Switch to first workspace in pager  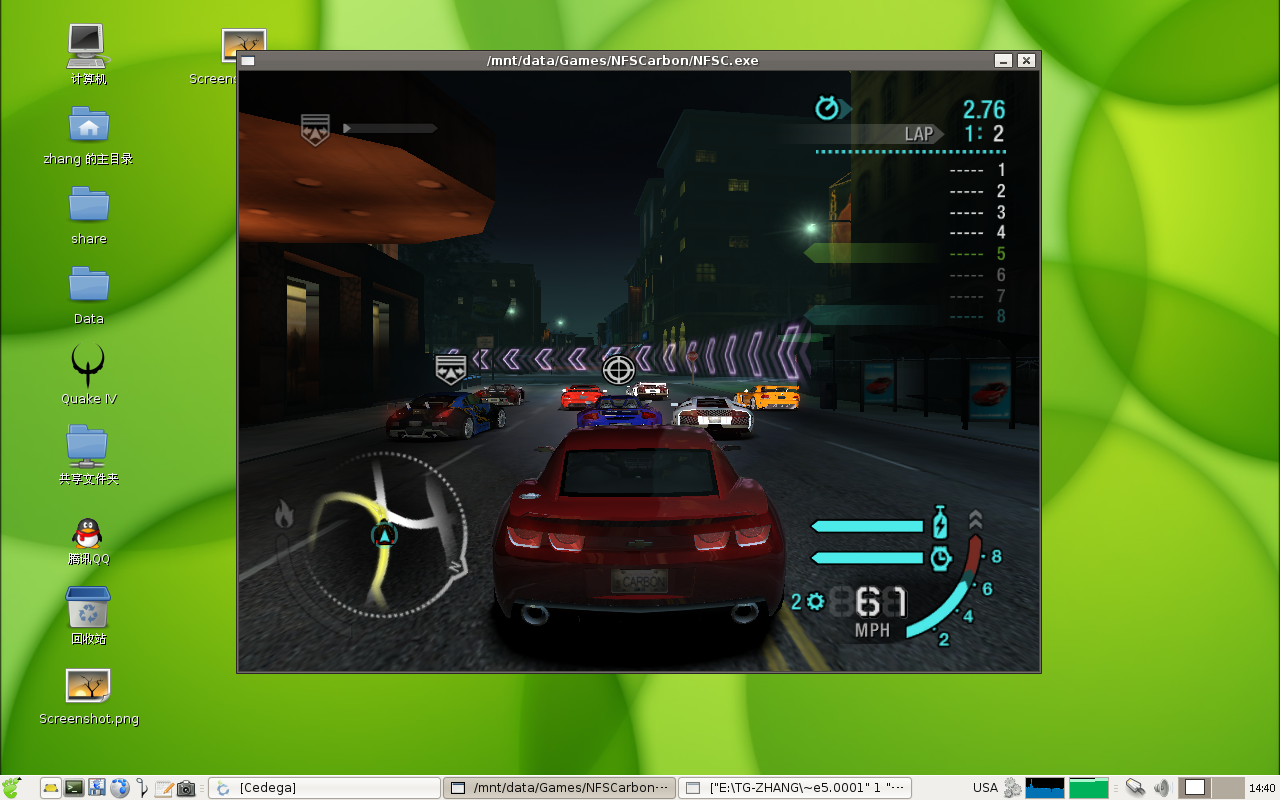pyautogui.click(x=1195, y=788)
